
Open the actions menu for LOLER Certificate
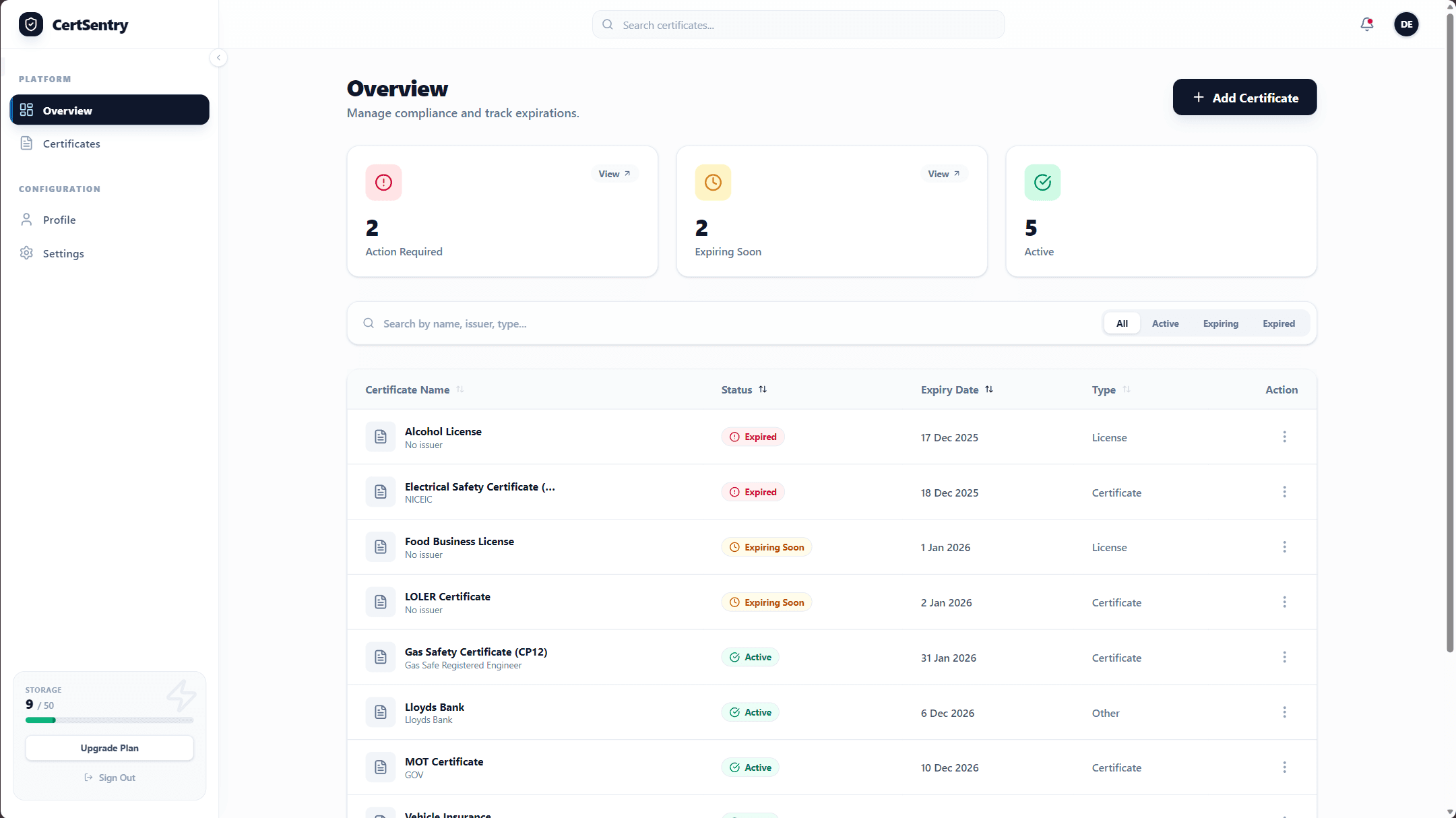point(1285,602)
